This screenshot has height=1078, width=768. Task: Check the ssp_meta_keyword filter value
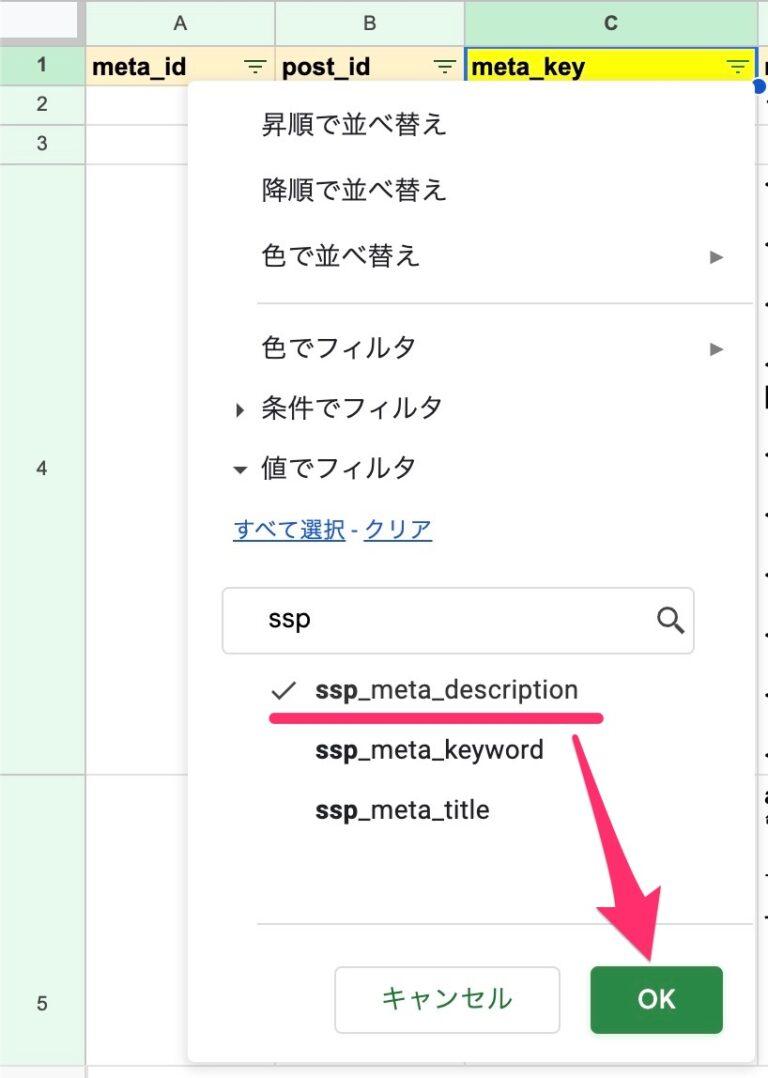pyautogui.click(x=430, y=750)
